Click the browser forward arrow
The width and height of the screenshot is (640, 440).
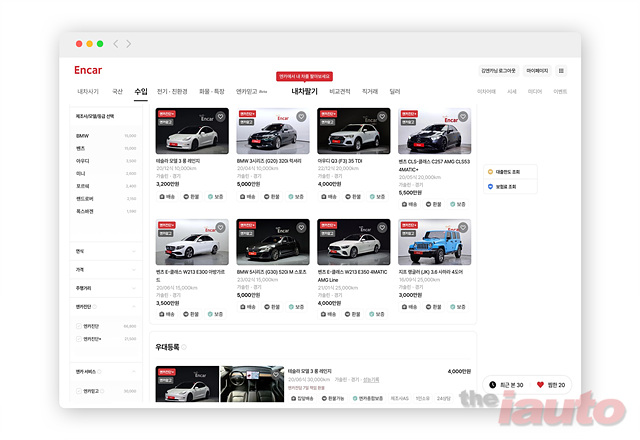129,44
